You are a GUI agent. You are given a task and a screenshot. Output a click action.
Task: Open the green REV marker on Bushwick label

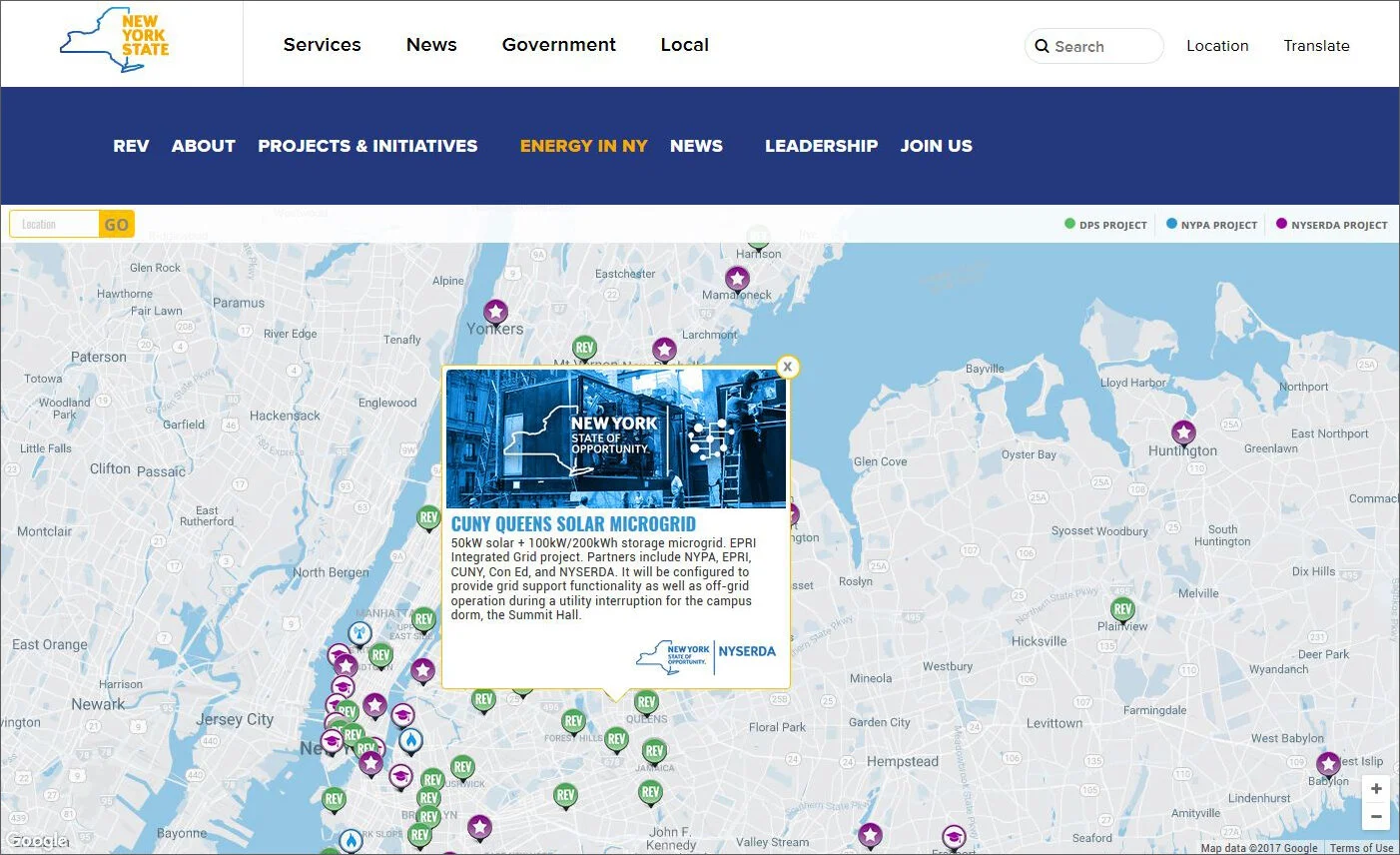pyautogui.click(x=461, y=767)
